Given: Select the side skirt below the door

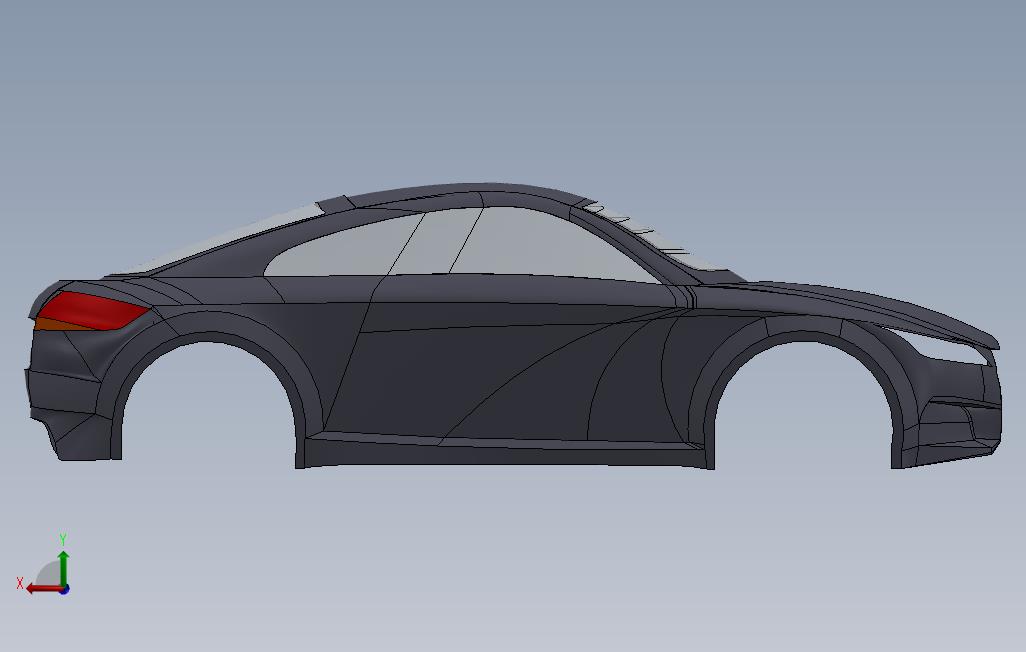Looking at the screenshot, I should click(504, 452).
